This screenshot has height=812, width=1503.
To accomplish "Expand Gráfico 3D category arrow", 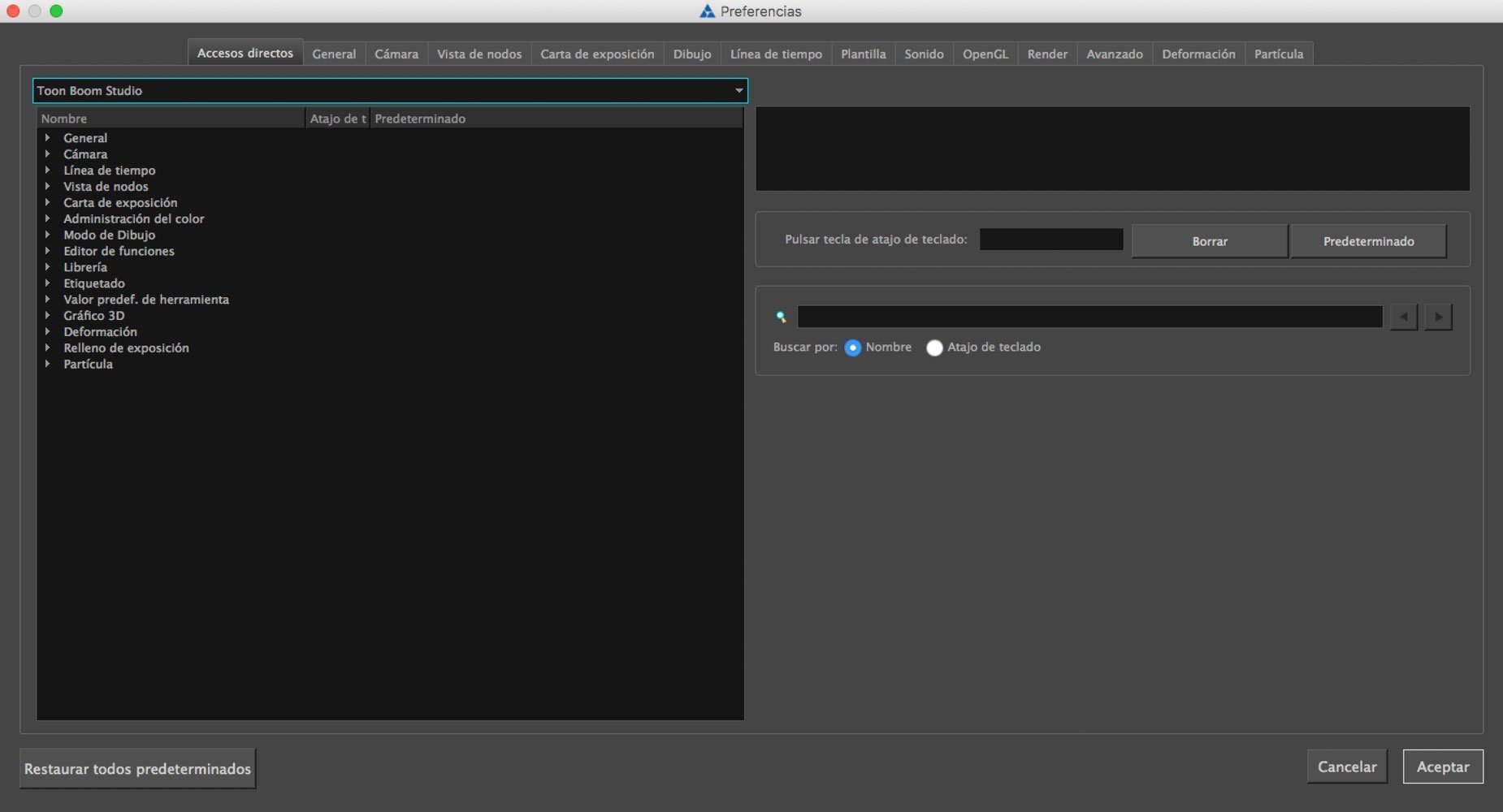I will pos(48,316).
